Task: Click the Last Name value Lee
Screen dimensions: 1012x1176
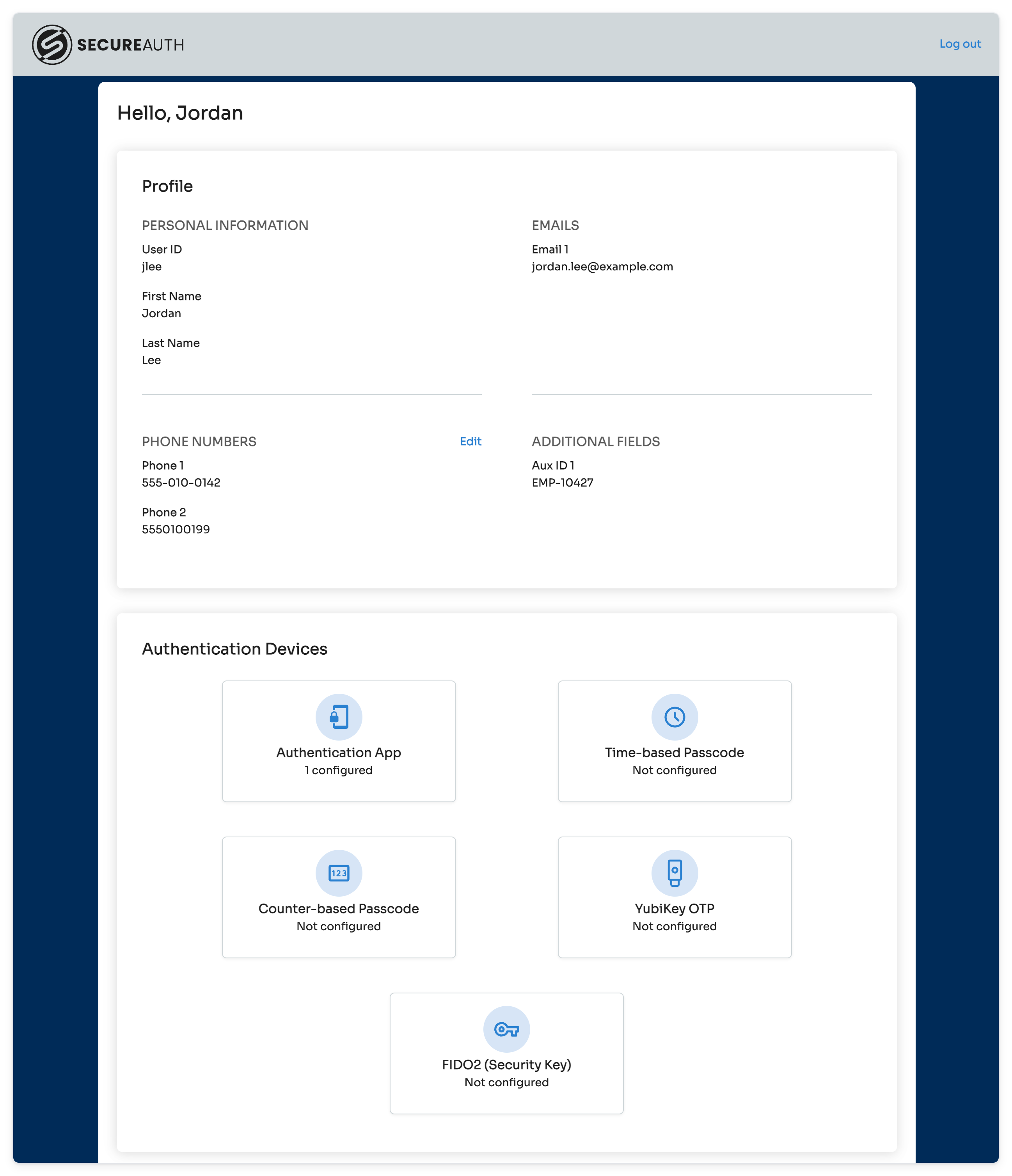Action: tap(151, 360)
